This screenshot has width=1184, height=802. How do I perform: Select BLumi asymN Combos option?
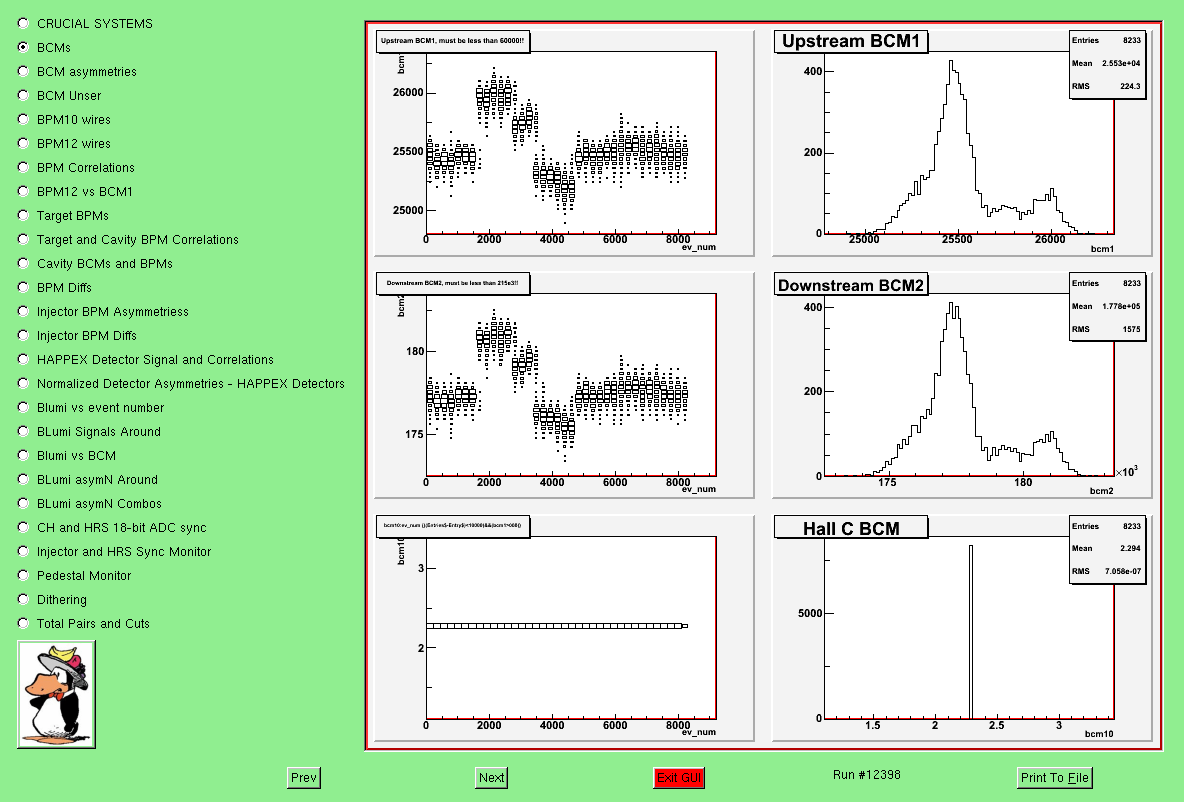click(x=23, y=504)
